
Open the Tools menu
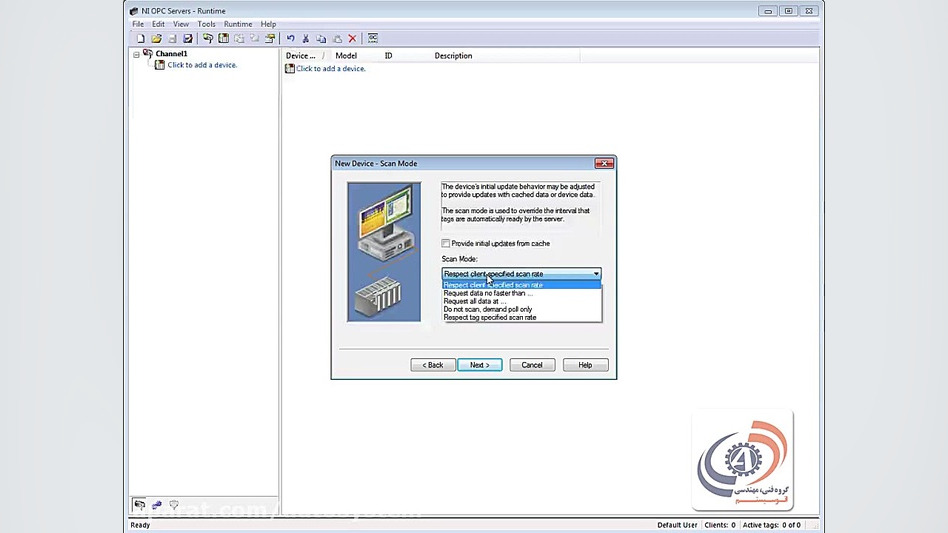[x=206, y=24]
